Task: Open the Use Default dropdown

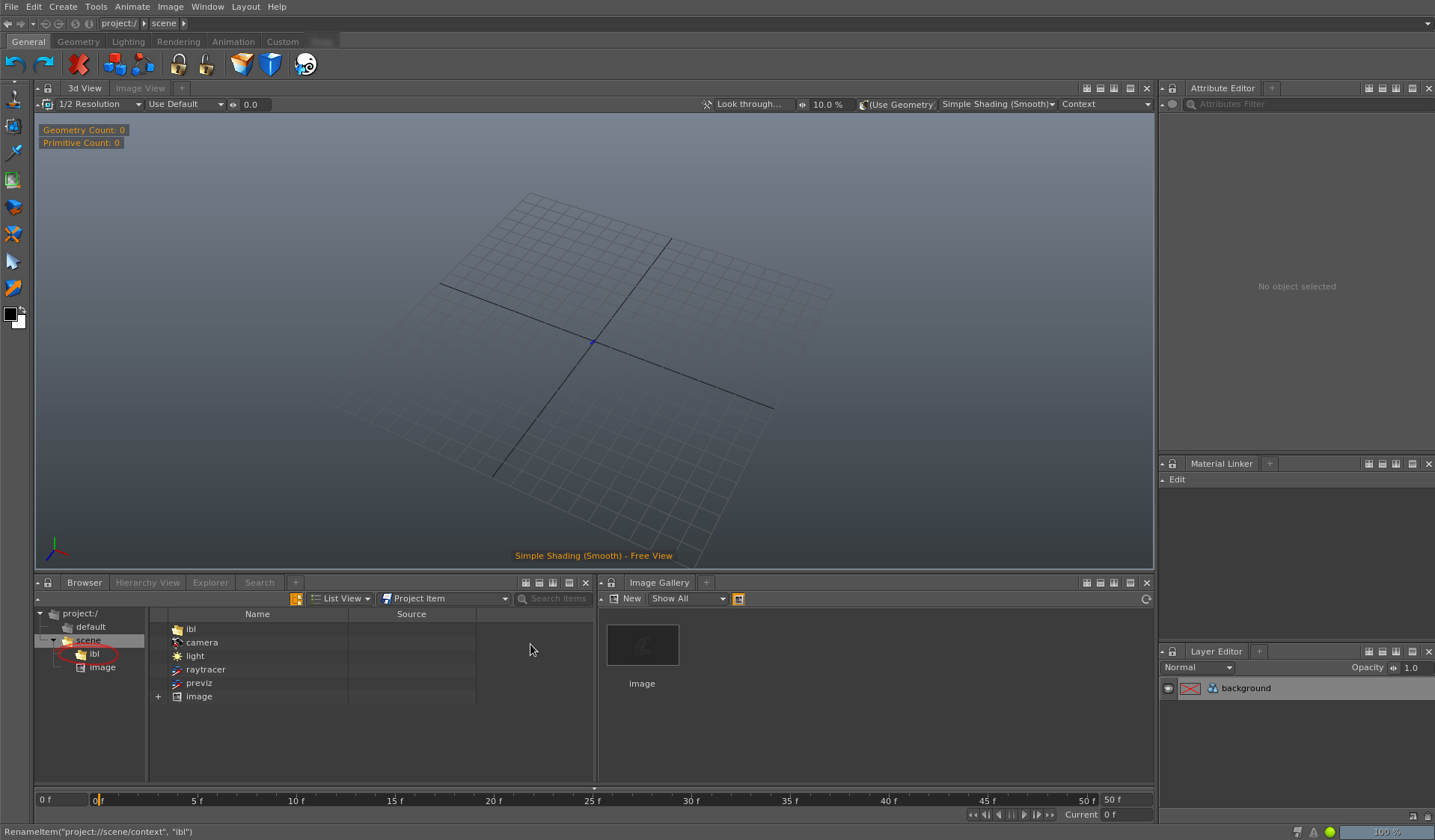Action: (186, 105)
